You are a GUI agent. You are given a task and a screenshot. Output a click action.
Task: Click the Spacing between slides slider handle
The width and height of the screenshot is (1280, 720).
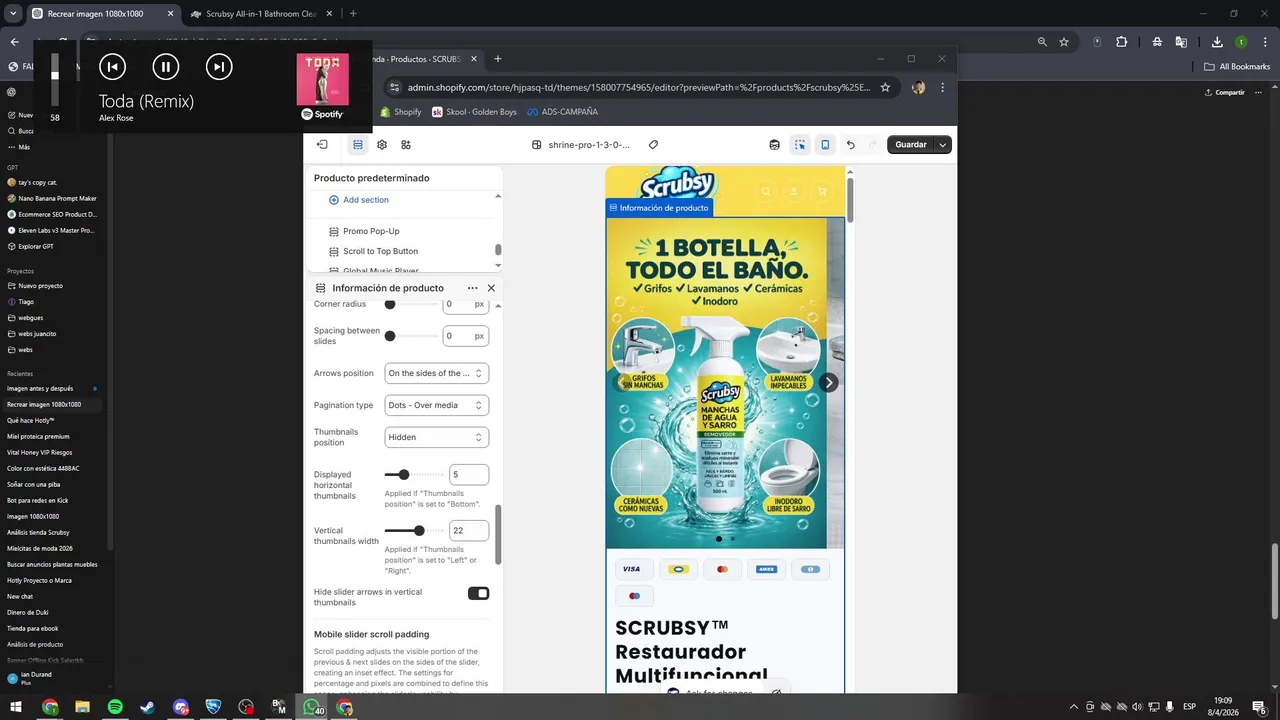click(390, 336)
